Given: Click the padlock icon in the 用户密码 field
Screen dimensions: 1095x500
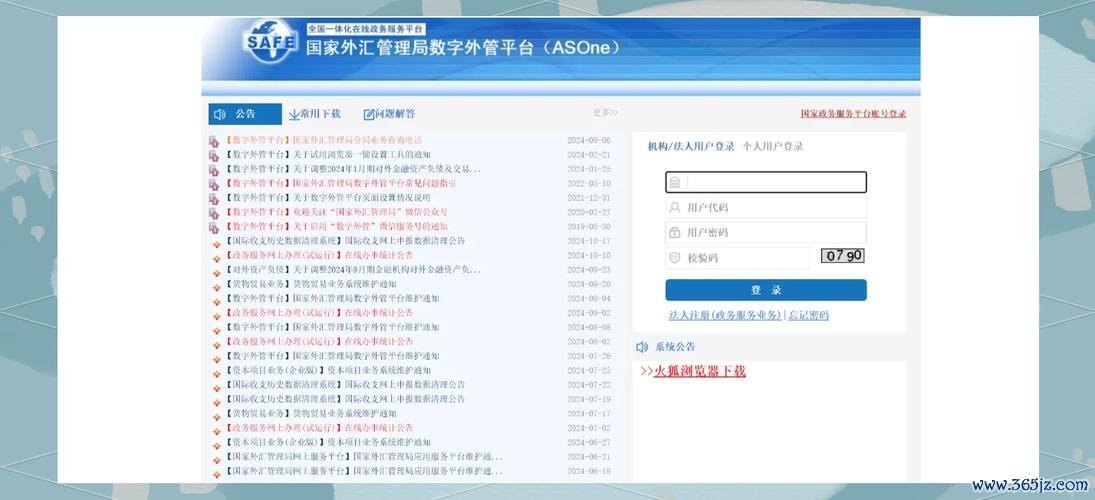Looking at the screenshot, I should point(675,233).
